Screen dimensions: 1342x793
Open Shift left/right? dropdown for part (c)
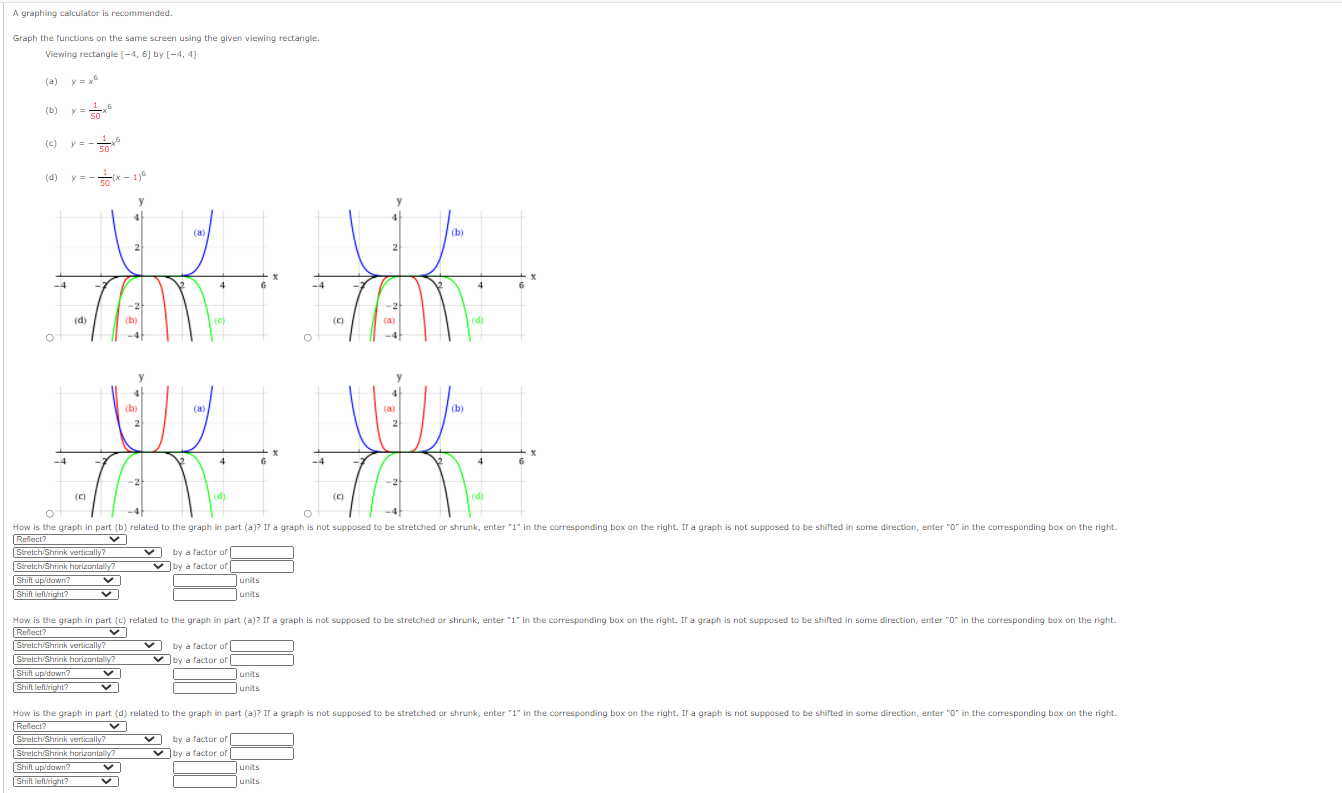[x=66, y=687]
